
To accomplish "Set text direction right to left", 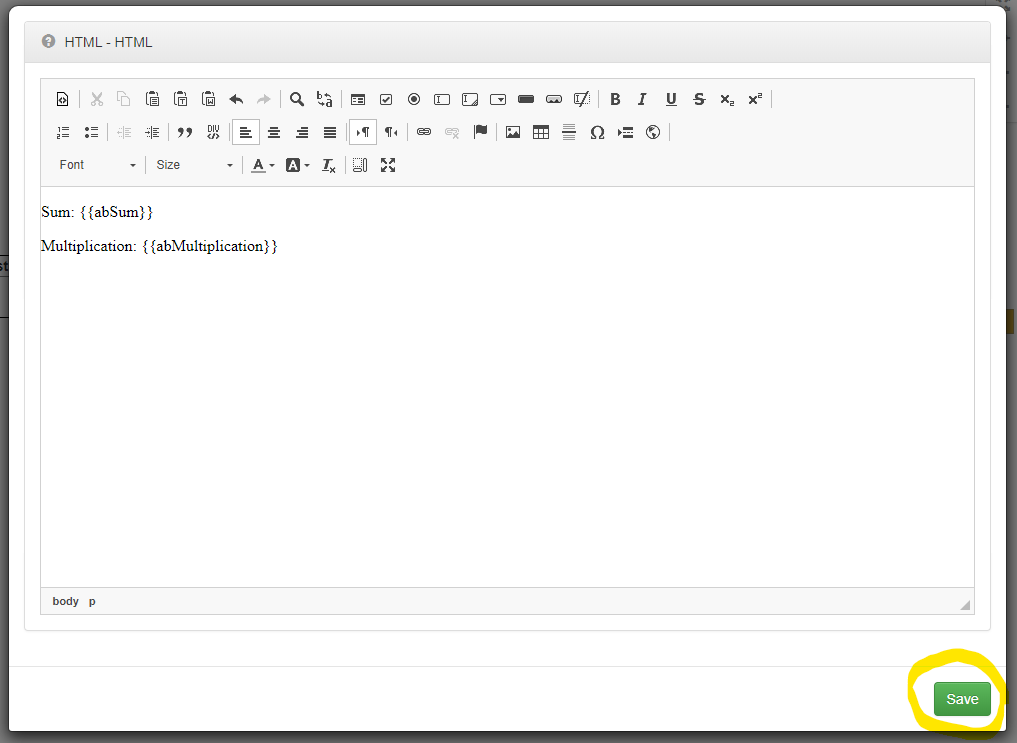I will pos(391,132).
